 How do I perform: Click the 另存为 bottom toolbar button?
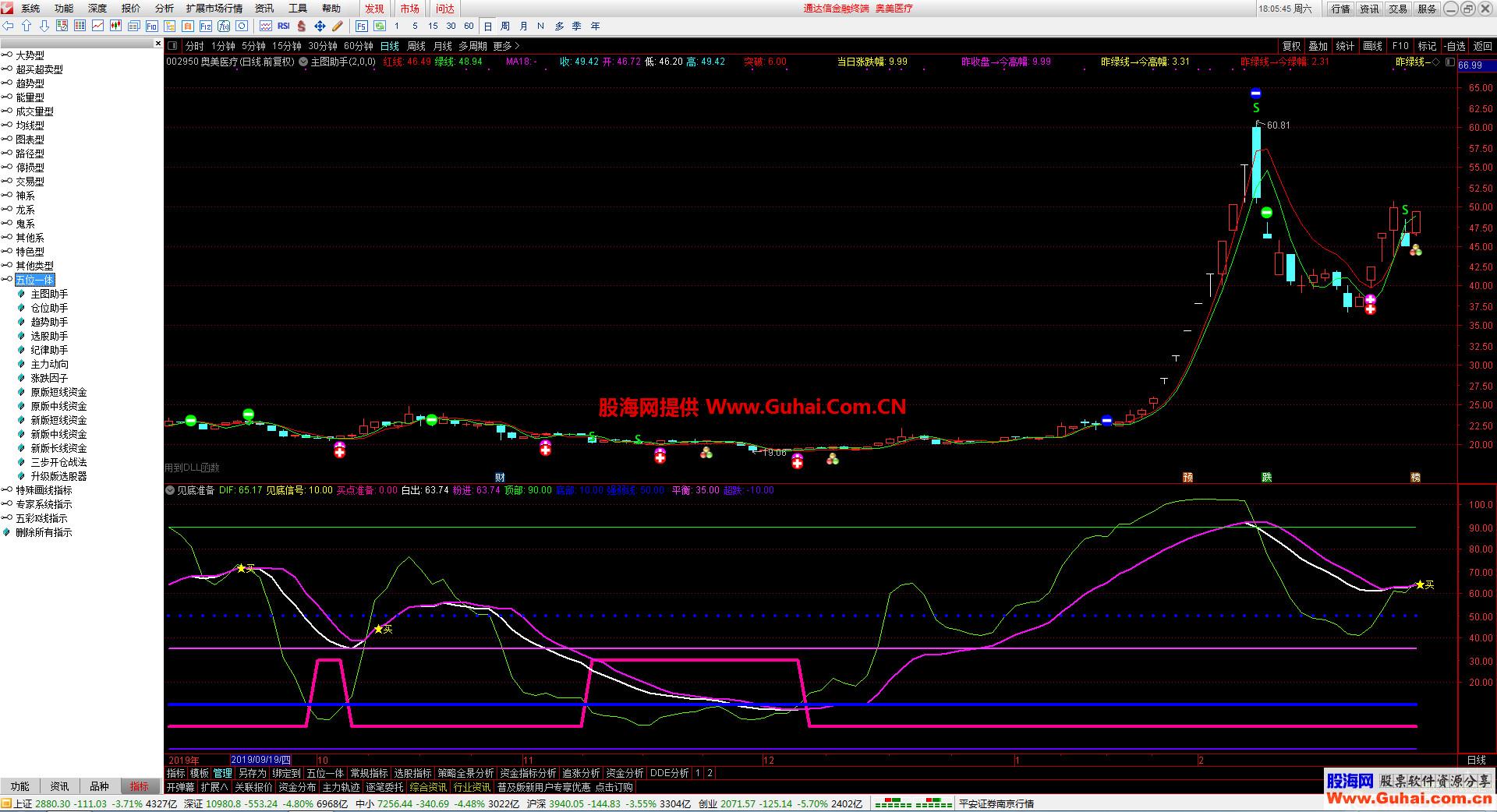[253, 773]
